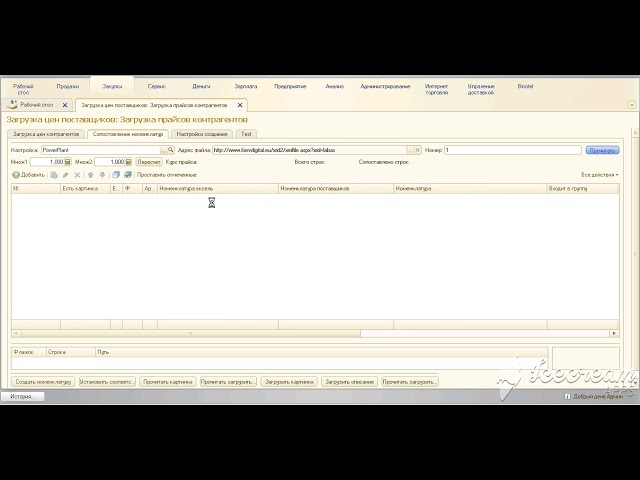
Task: Move row up with the up arrow
Action: point(91,175)
